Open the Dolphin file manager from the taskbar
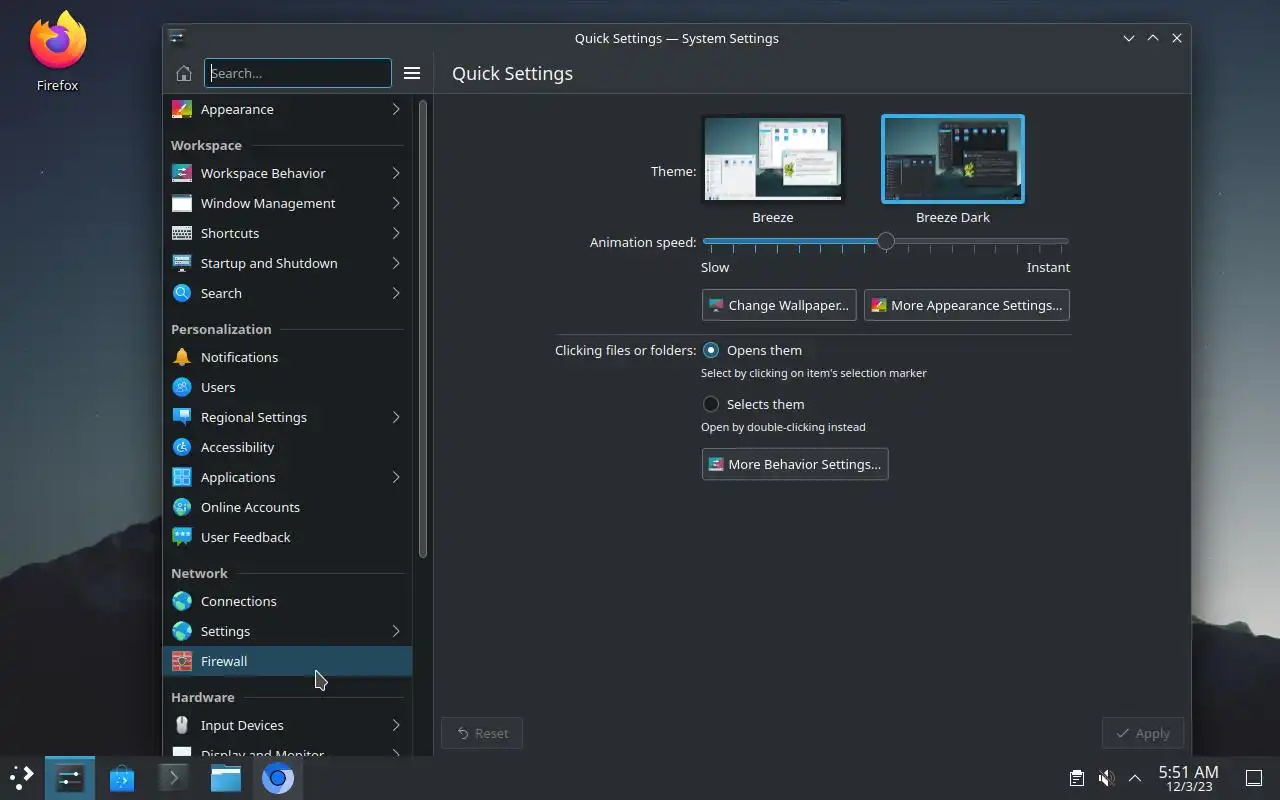 coord(225,777)
